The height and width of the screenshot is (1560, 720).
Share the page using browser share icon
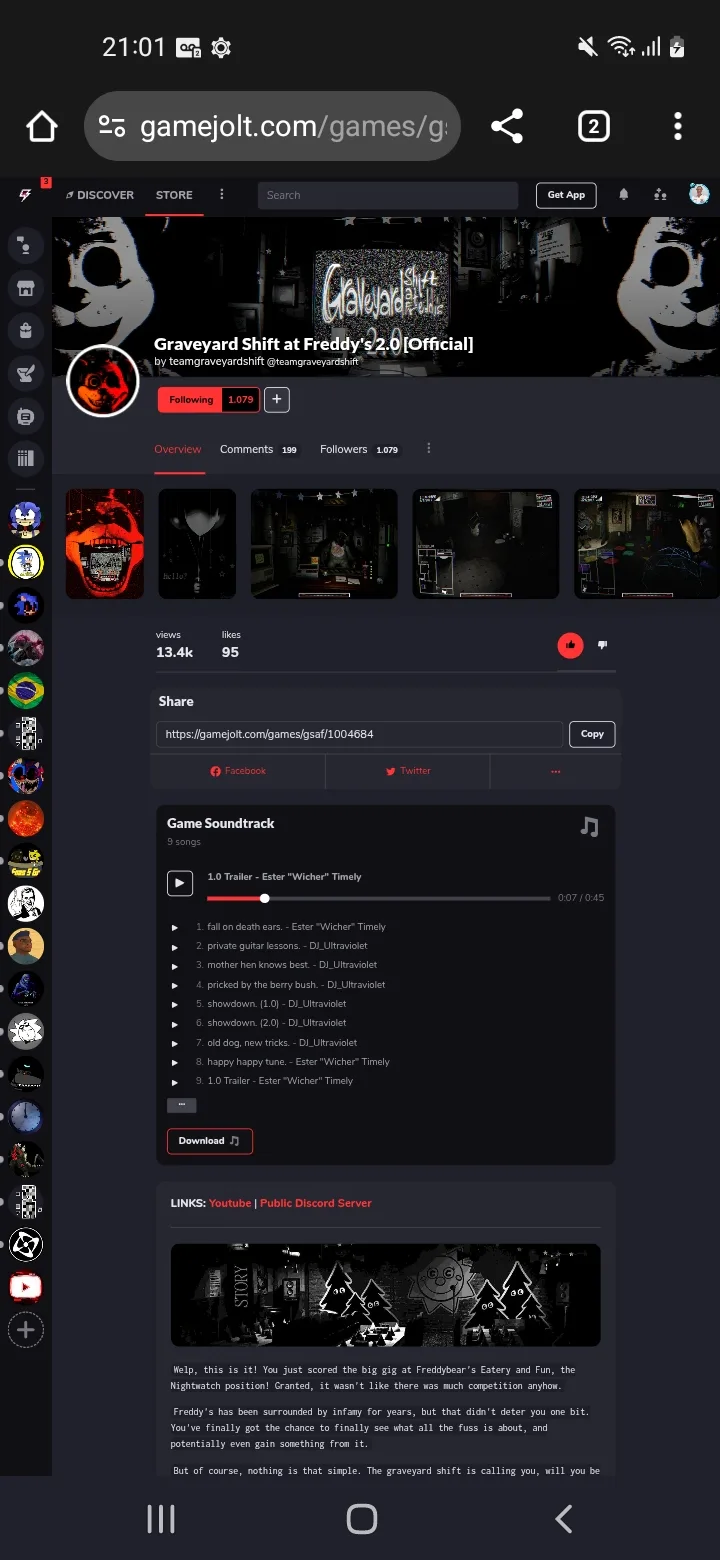[x=507, y=127]
